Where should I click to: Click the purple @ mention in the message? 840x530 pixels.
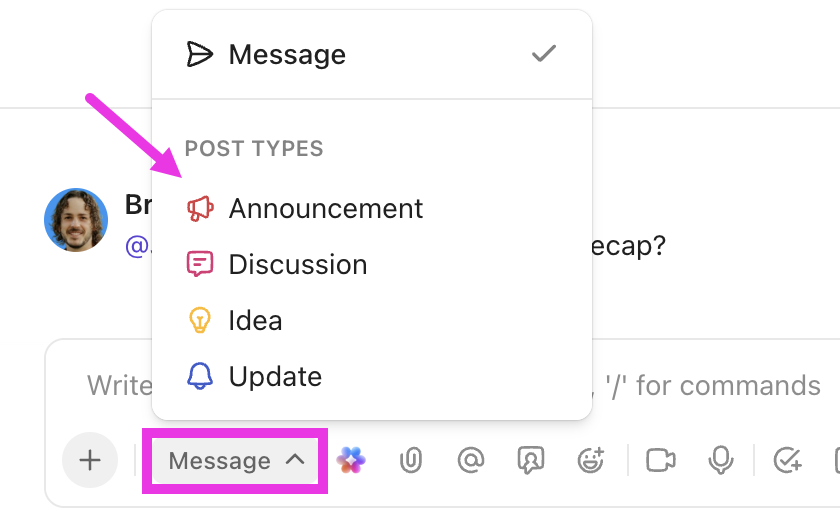137,245
